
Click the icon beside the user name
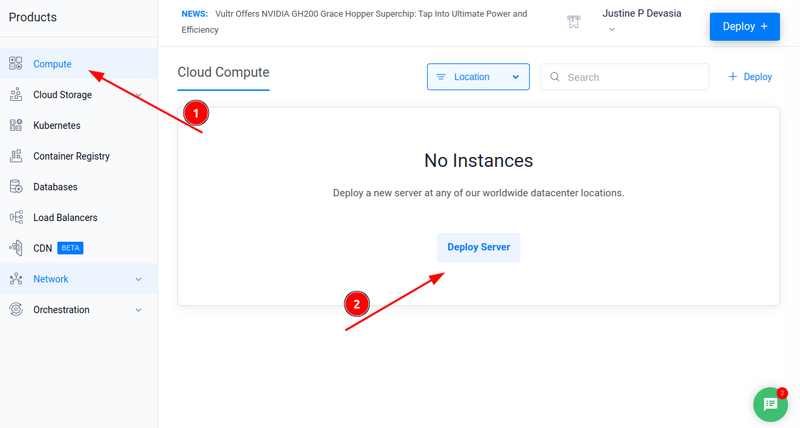pos(573,21)
